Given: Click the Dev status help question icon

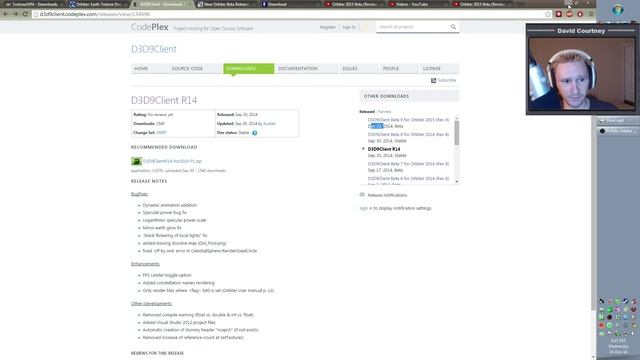Looking at the screenshot, I should click(255, 133).
